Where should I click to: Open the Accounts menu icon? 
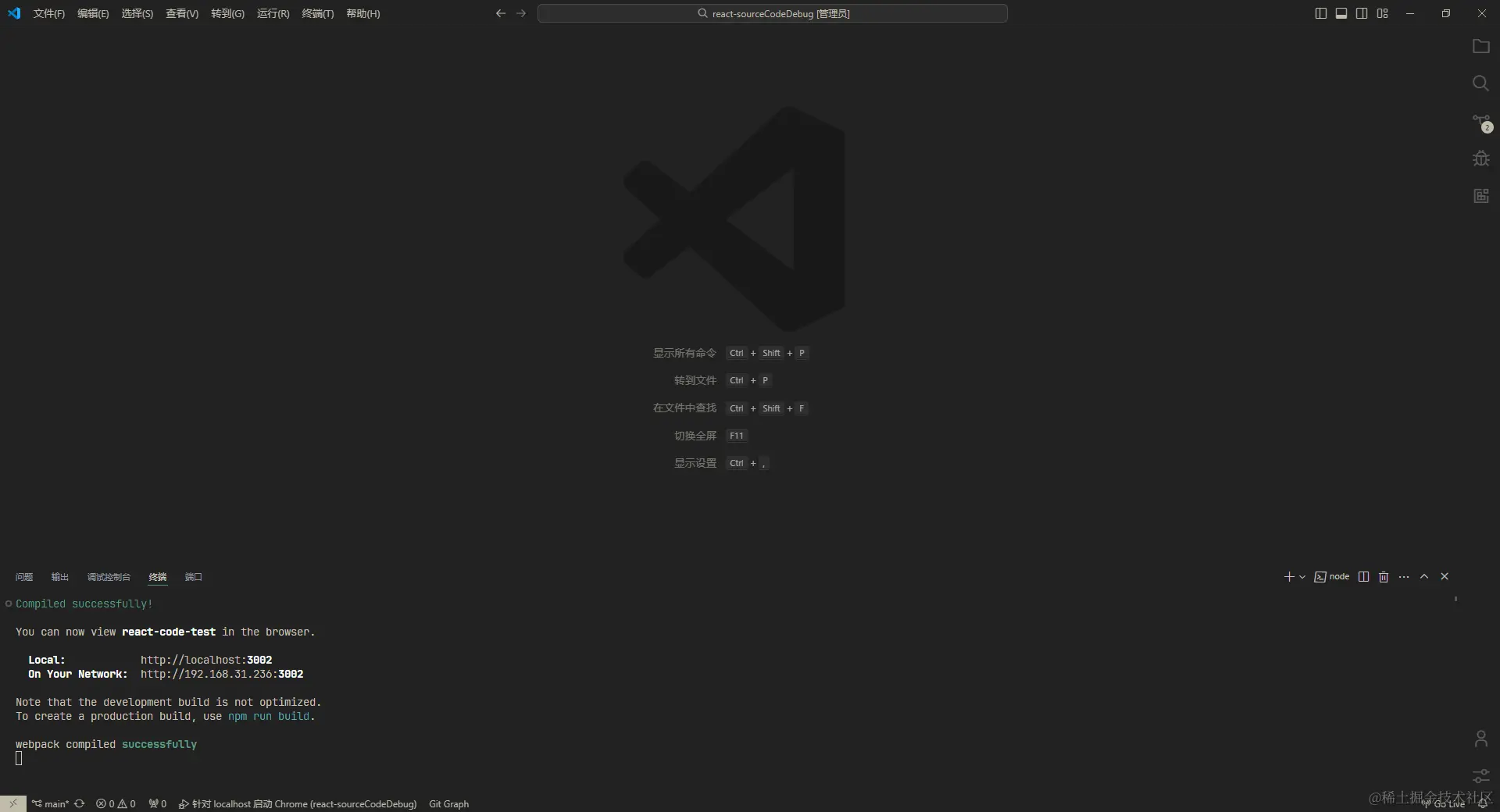(1480, 739)
